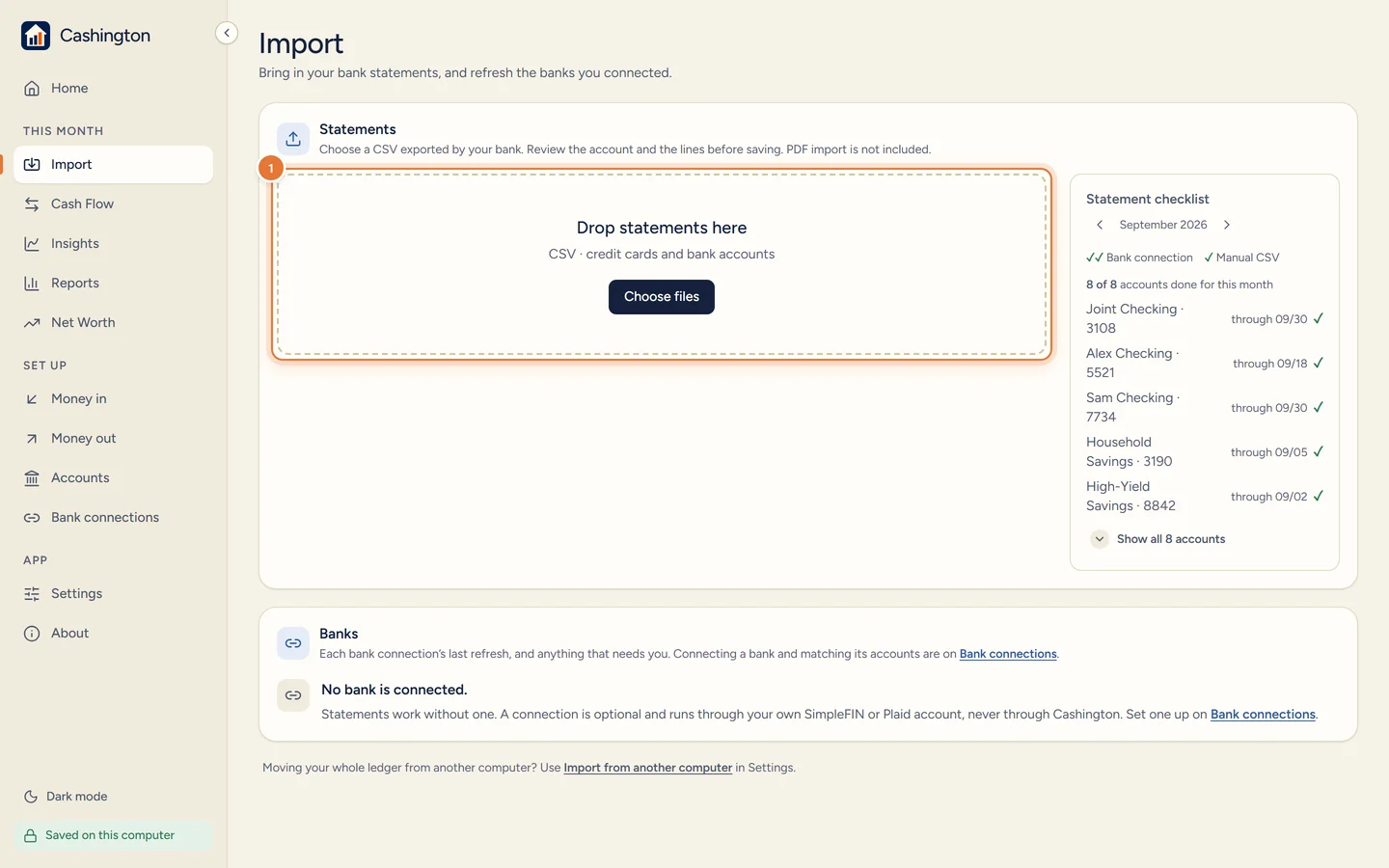The image size is (1389, 868).
Task: Open Settings from the sidebar
Action: pos(114,593)
